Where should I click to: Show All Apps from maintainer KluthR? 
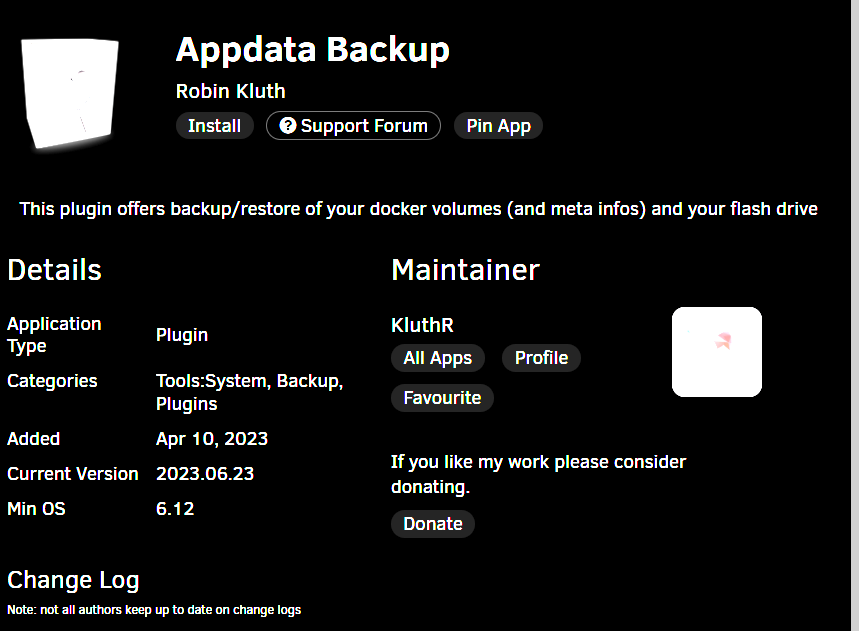click(x=438, y=358)
